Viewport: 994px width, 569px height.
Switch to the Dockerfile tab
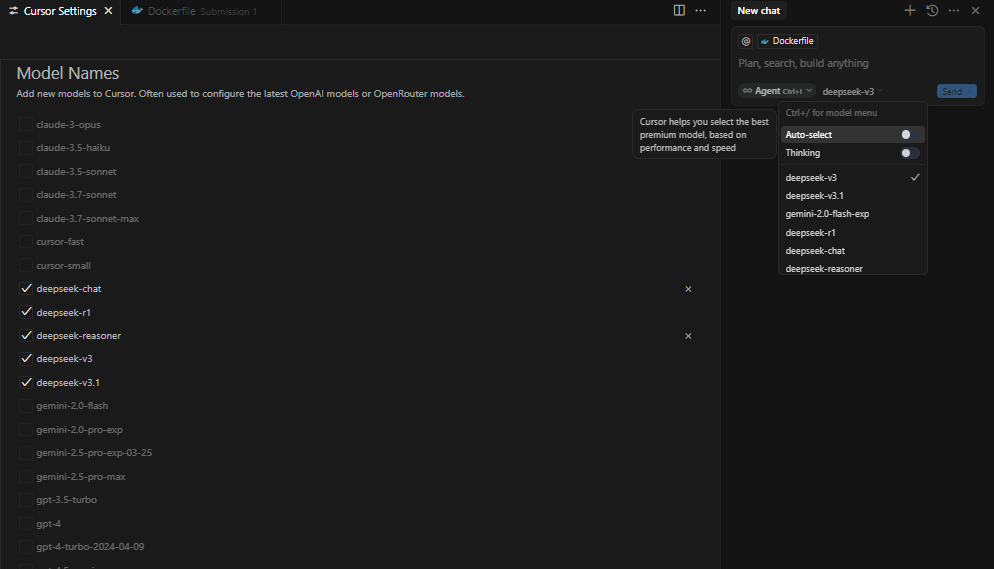[x=201, y=11]
